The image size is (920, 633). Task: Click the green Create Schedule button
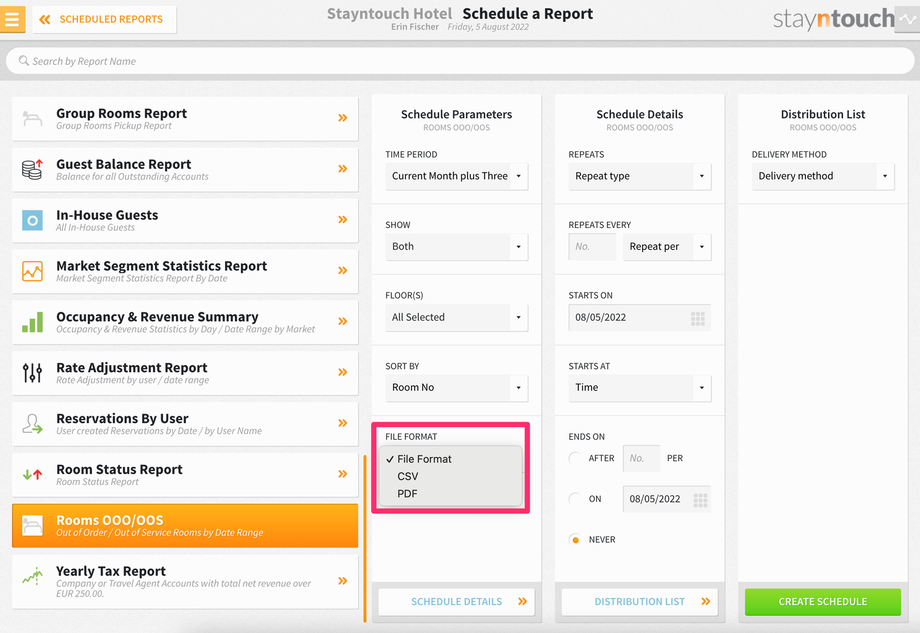pos(823,602)
